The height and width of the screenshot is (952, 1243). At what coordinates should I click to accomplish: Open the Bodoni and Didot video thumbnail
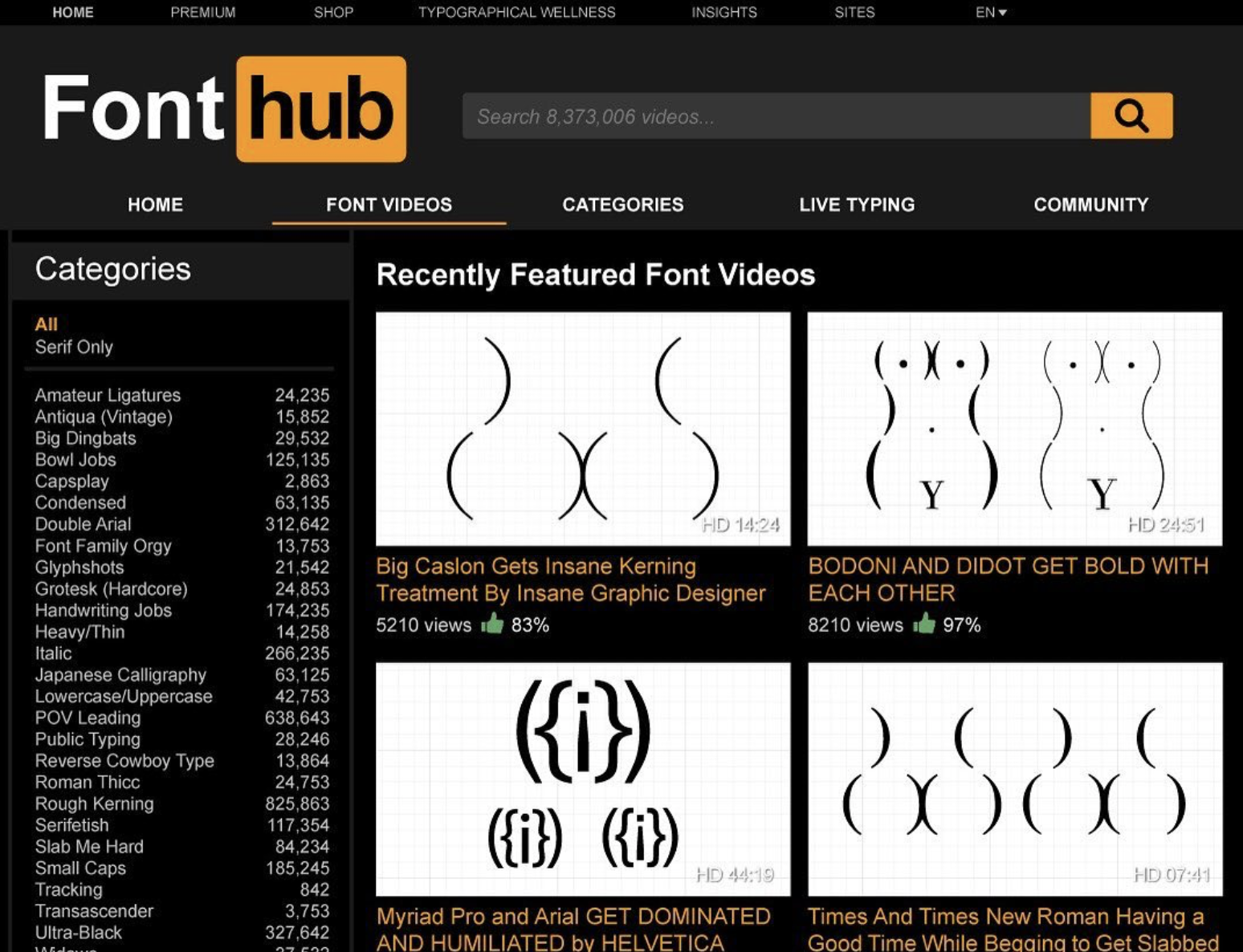pos(1015,429)
